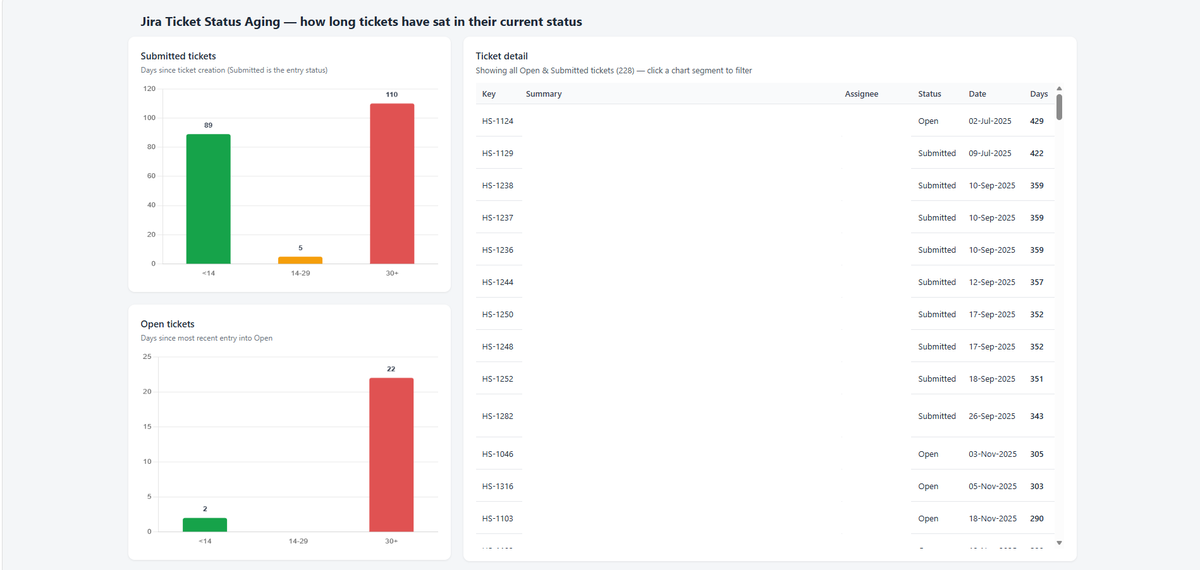Click the date 26-Sep-2025

coord(992,416)
